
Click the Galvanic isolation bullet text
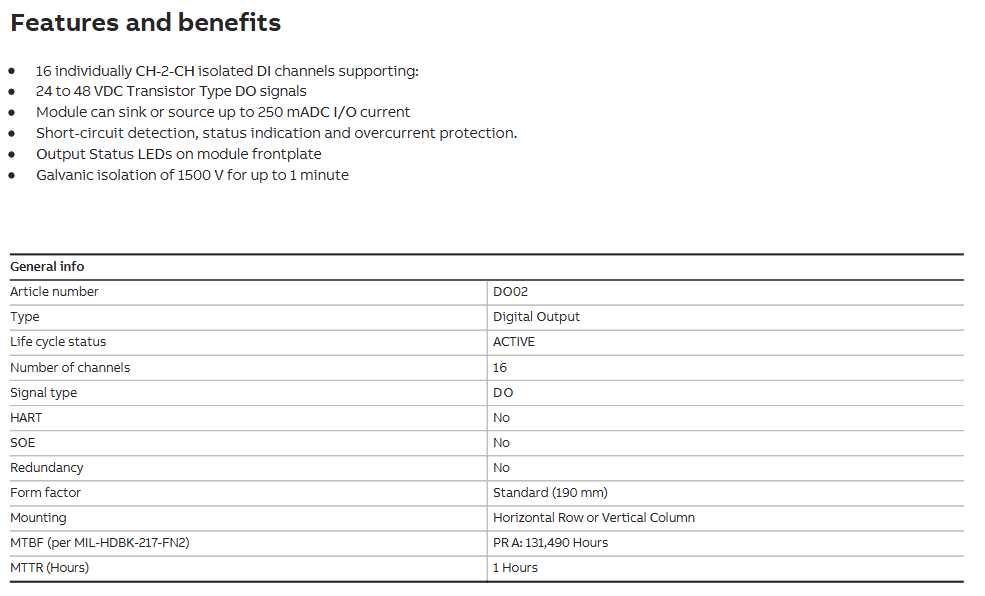tap(192, 175)
